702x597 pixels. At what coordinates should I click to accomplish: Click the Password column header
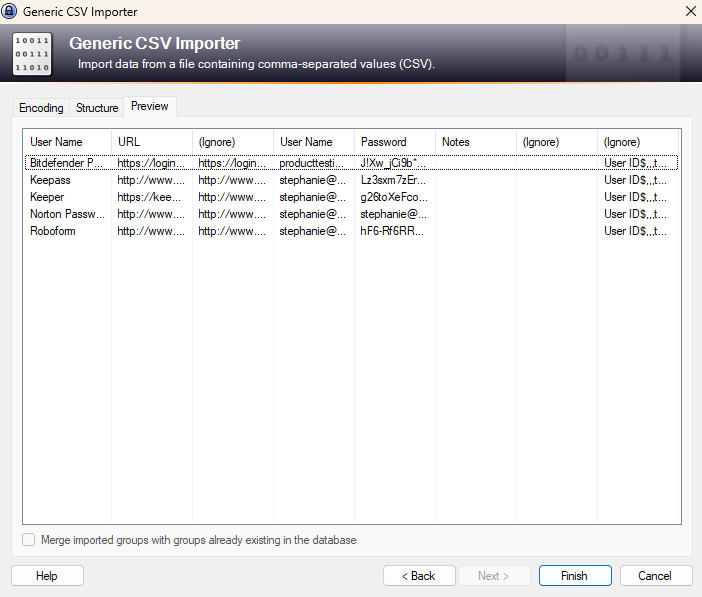[384, 142]
